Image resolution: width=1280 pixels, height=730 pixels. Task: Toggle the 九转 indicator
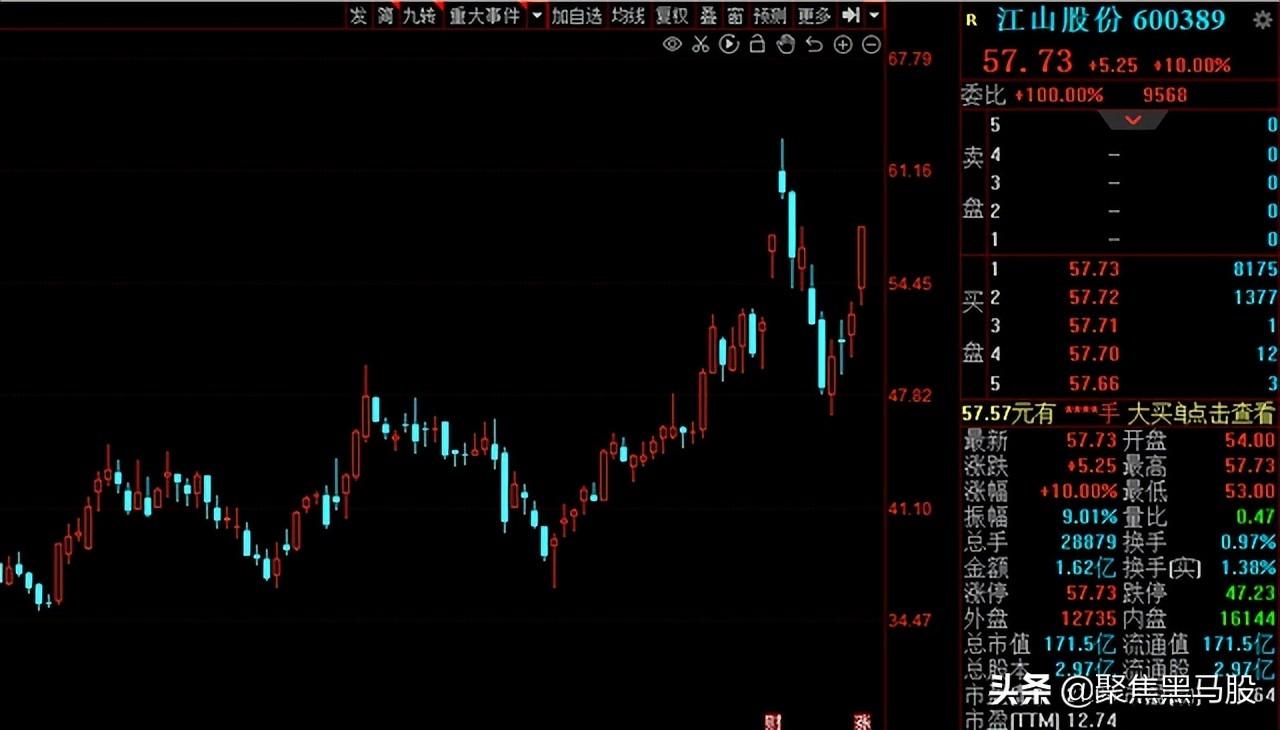tap(419, 15)
